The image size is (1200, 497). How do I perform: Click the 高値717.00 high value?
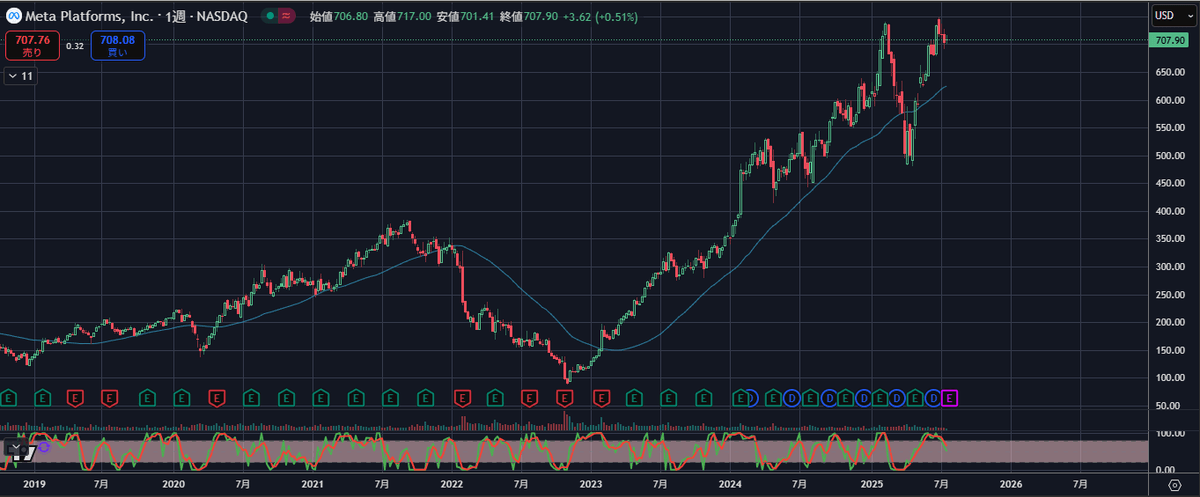(401, 17)
